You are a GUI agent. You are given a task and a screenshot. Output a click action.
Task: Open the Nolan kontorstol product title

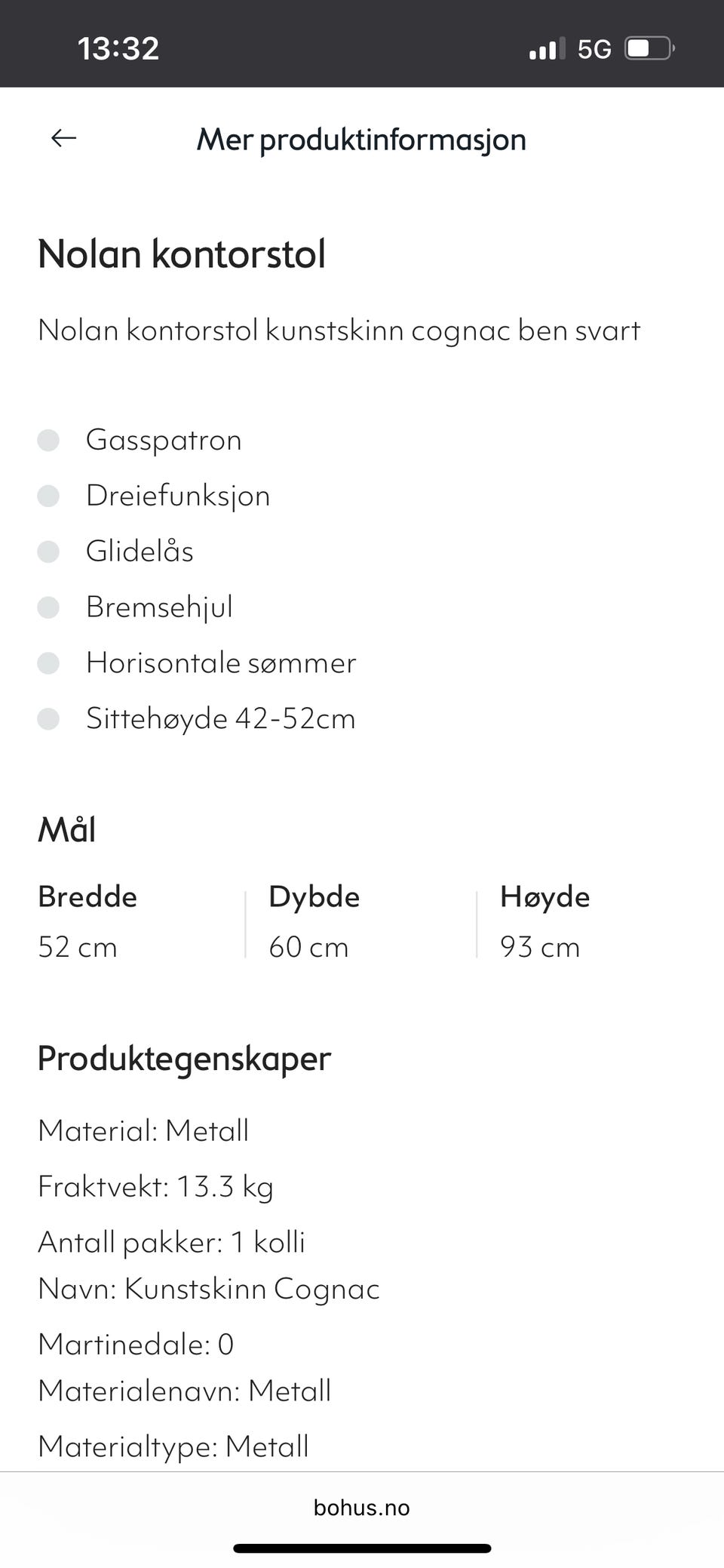tap(182, 254)
